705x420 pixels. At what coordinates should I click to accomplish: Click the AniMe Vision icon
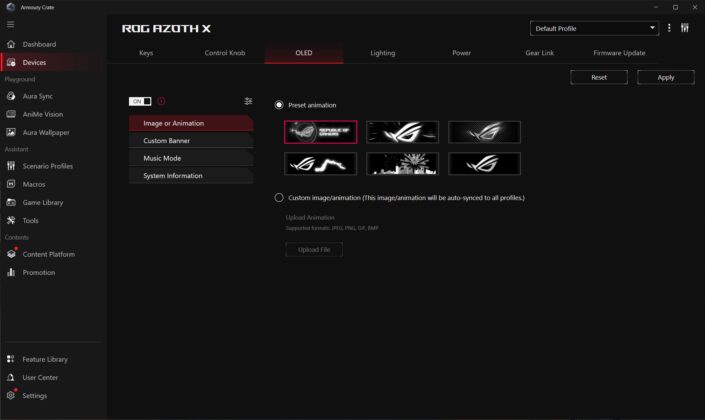coord(11,114)
